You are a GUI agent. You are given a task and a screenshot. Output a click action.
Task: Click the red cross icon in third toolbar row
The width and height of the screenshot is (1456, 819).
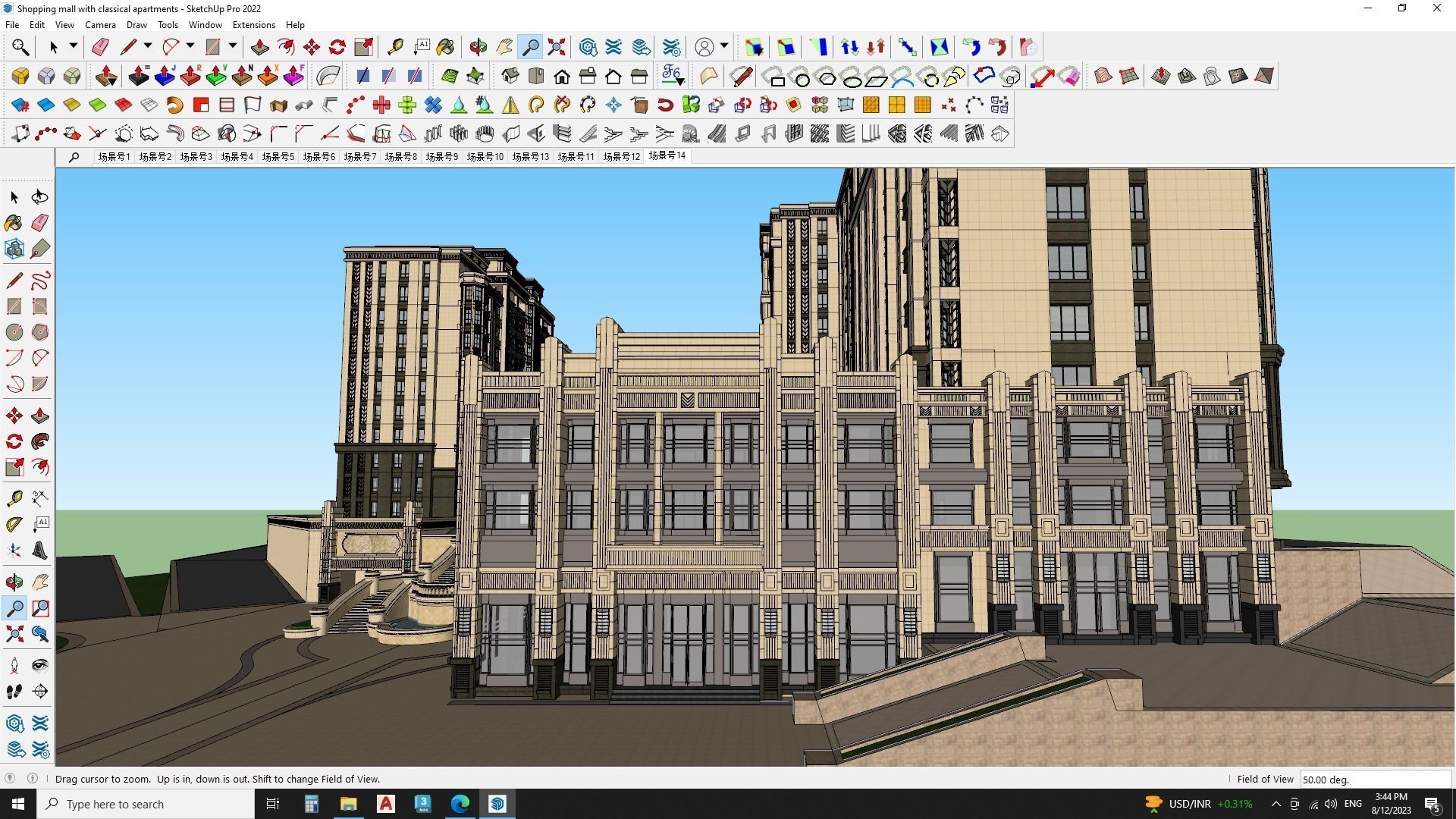[x=381, y=105]
